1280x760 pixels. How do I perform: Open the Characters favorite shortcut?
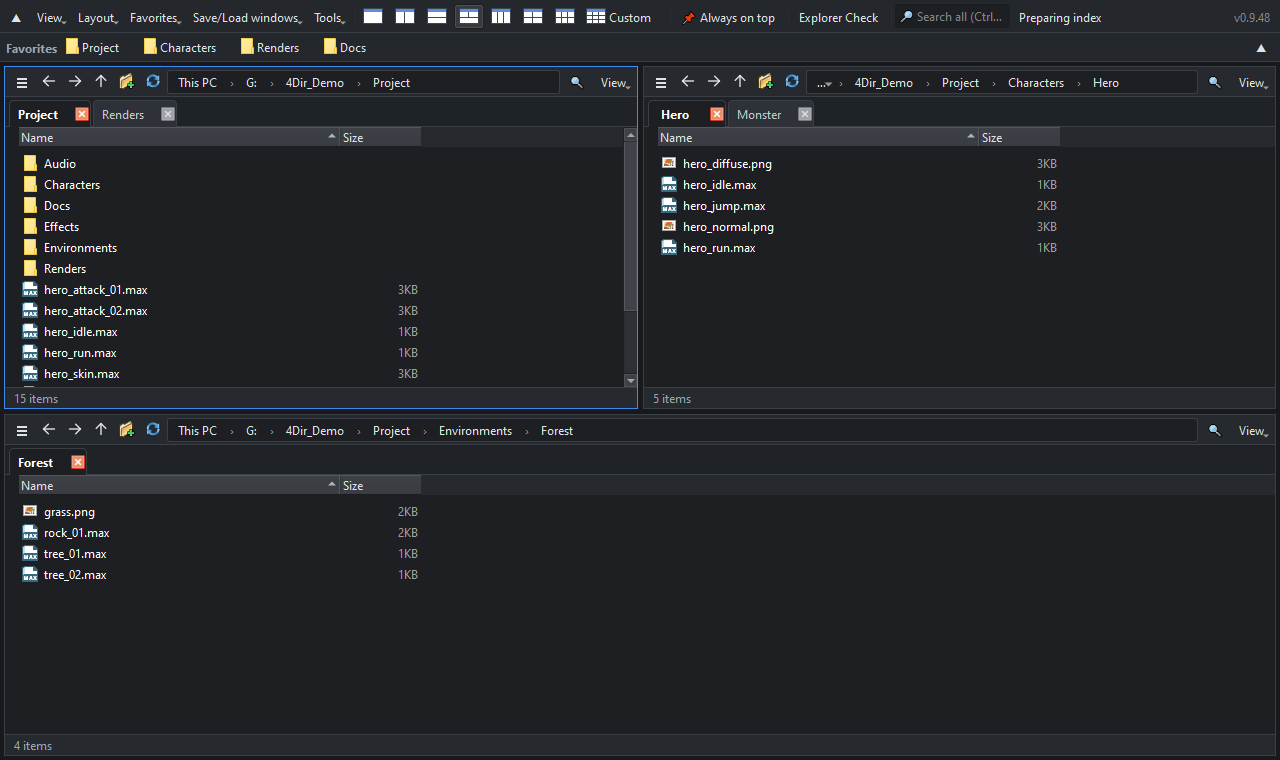[x=179, y=48]
